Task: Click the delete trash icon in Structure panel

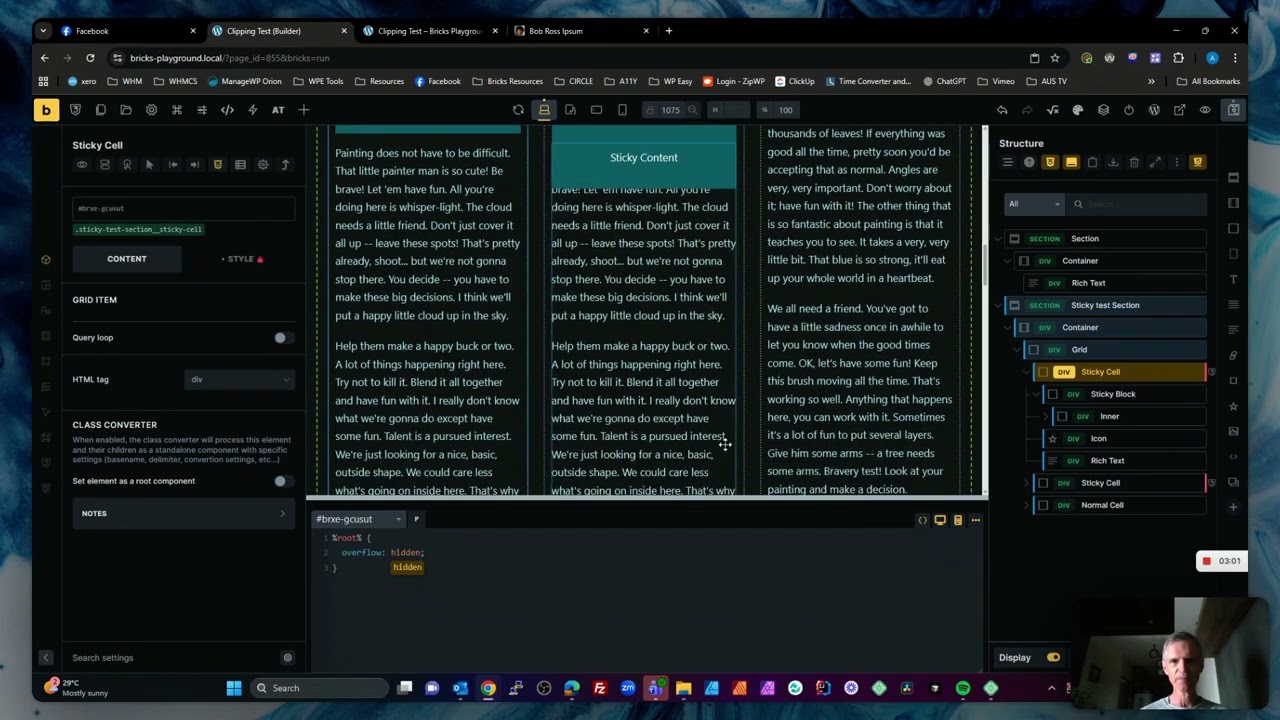Action: click(1134, 162)
